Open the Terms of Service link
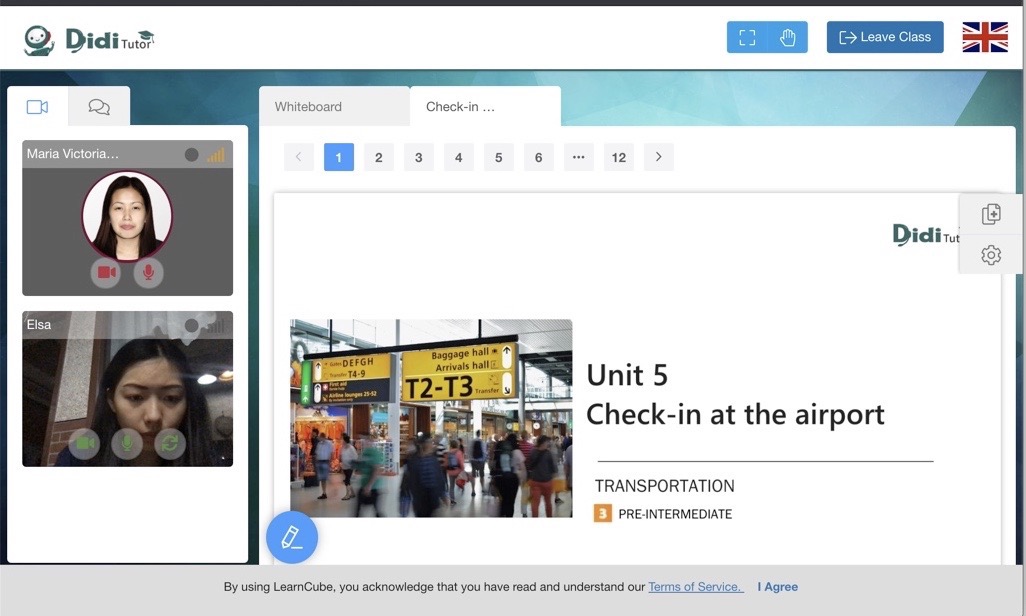Viewport: 1026px width, 616px height. click(696, 587)
